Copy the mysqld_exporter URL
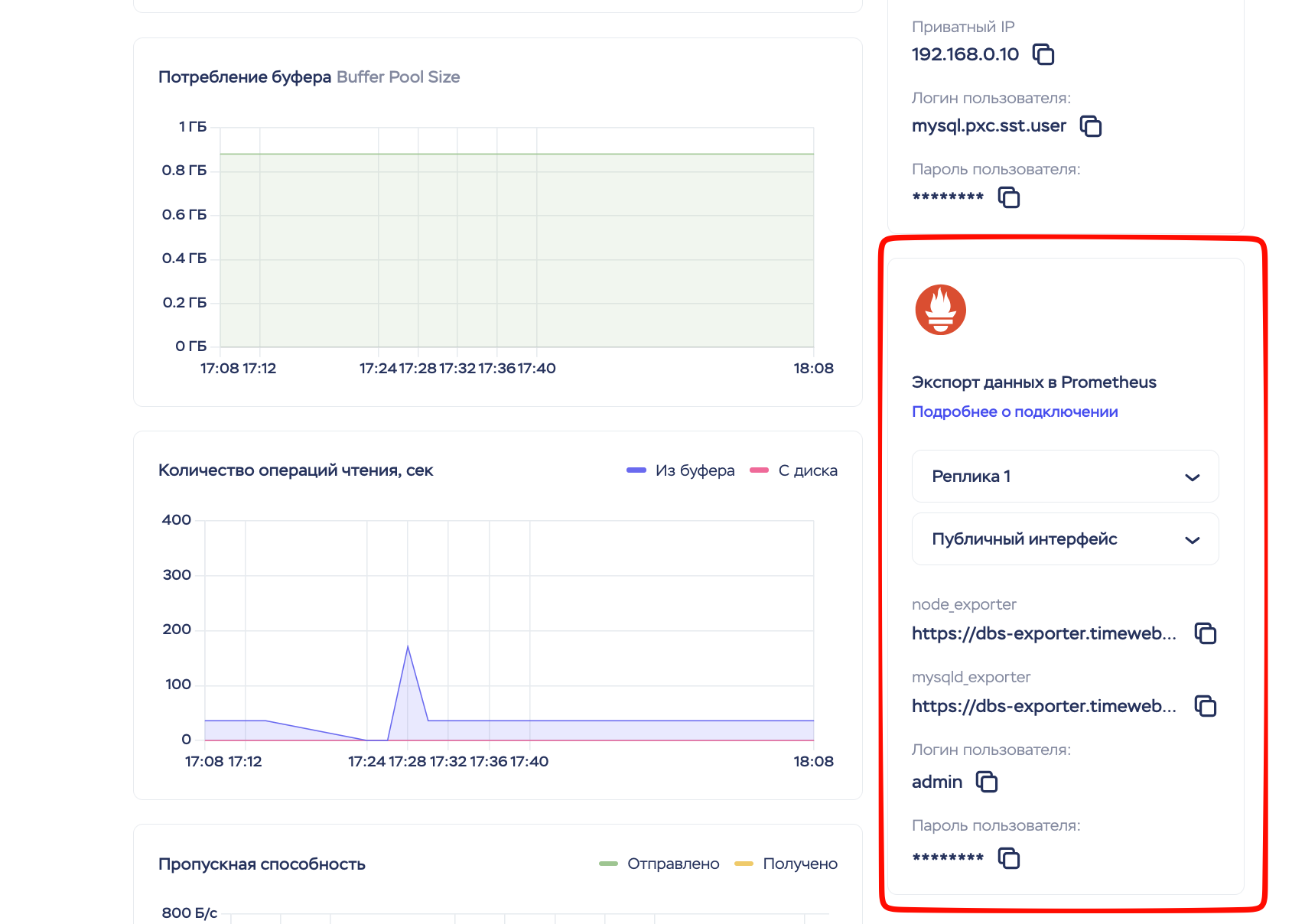The height and width of the screenshot is (924, 1305). pos(1206,706)
